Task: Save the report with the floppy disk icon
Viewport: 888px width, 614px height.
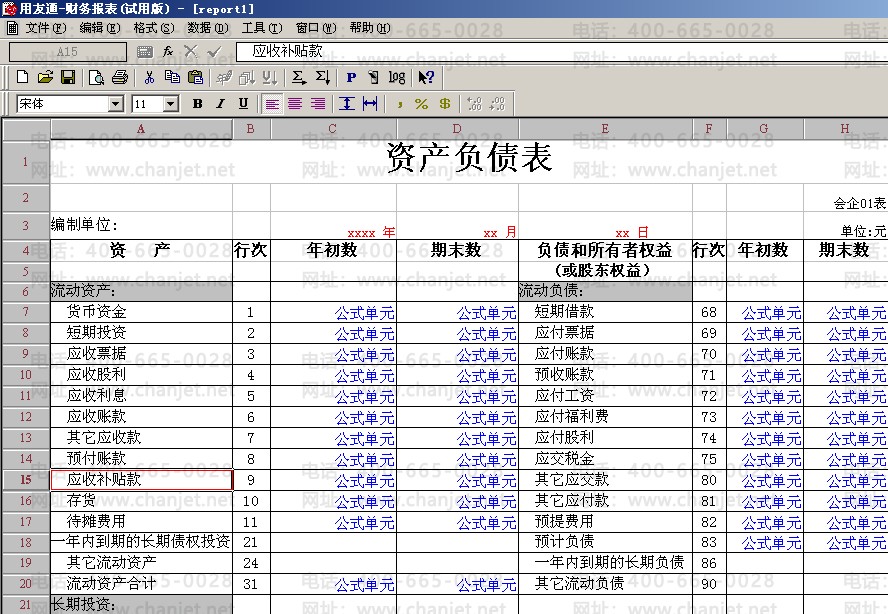Action: pyautogui.click(x=68, y=77)
